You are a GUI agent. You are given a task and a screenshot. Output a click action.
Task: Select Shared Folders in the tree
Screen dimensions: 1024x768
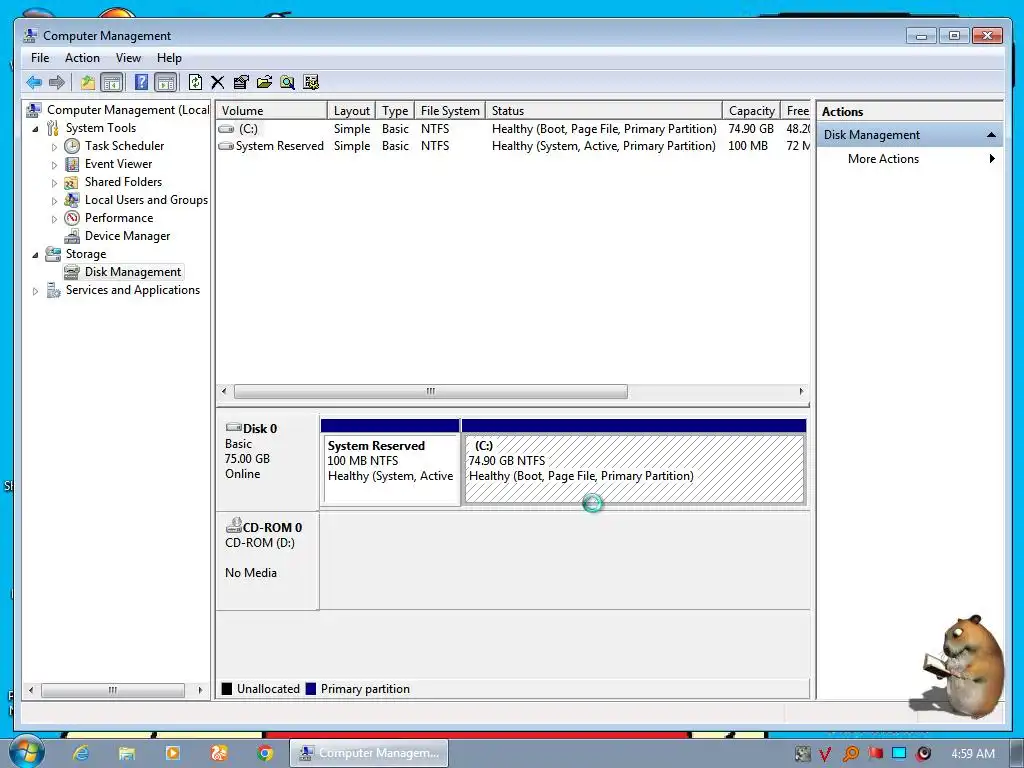pos(123,182)
